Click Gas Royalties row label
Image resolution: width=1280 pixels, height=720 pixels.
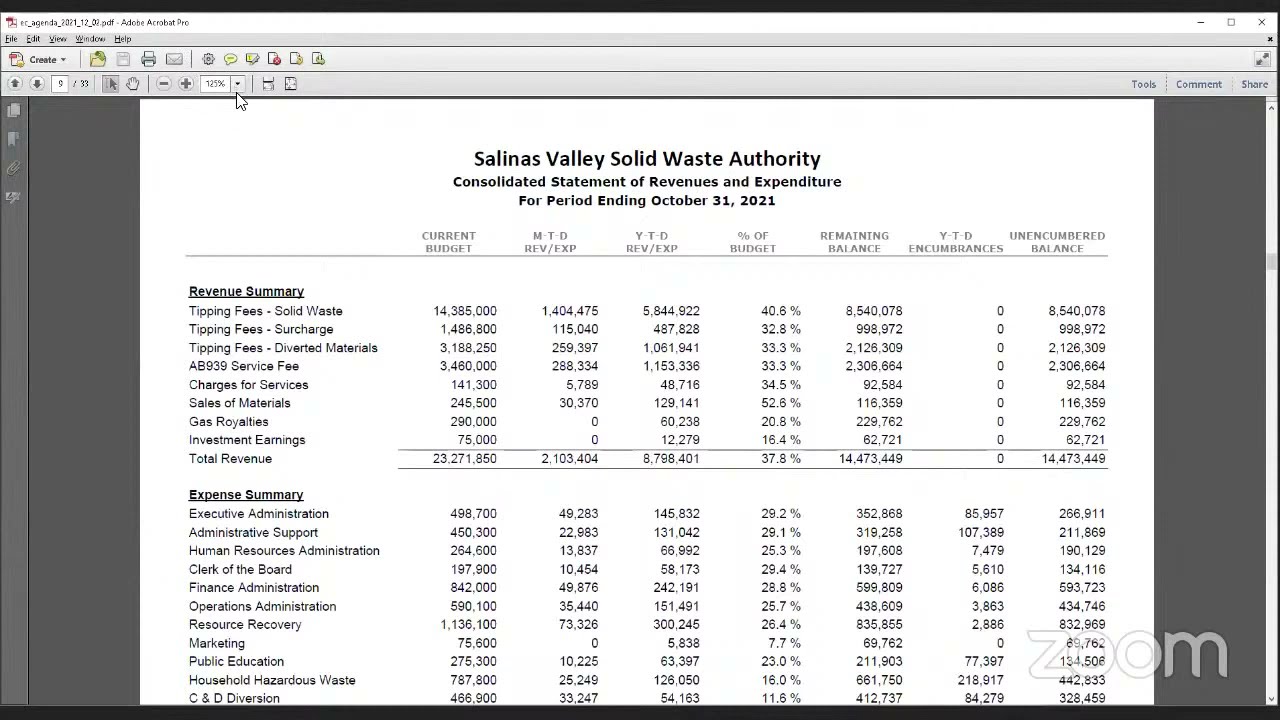(229, 422)
